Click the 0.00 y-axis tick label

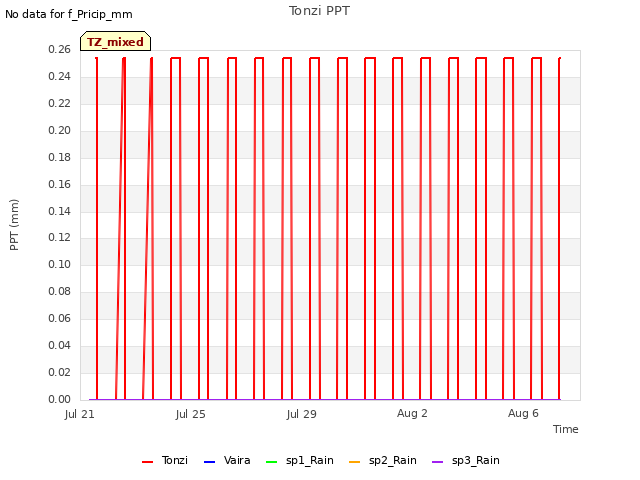pos(60,399)
